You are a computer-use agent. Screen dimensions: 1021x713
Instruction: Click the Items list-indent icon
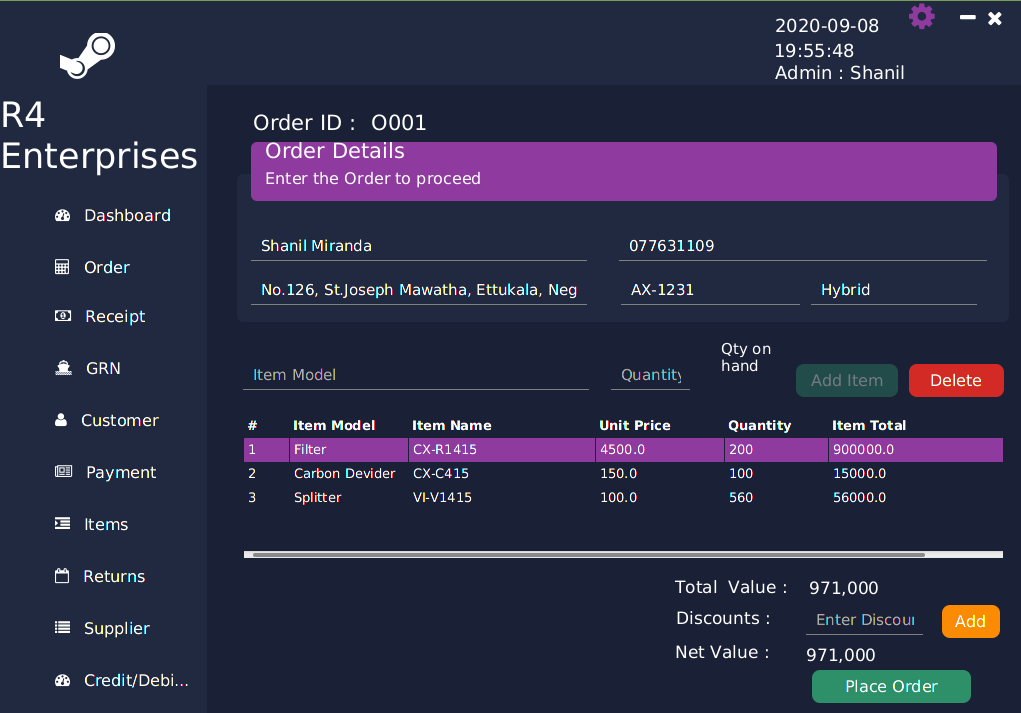click(63, 524)
